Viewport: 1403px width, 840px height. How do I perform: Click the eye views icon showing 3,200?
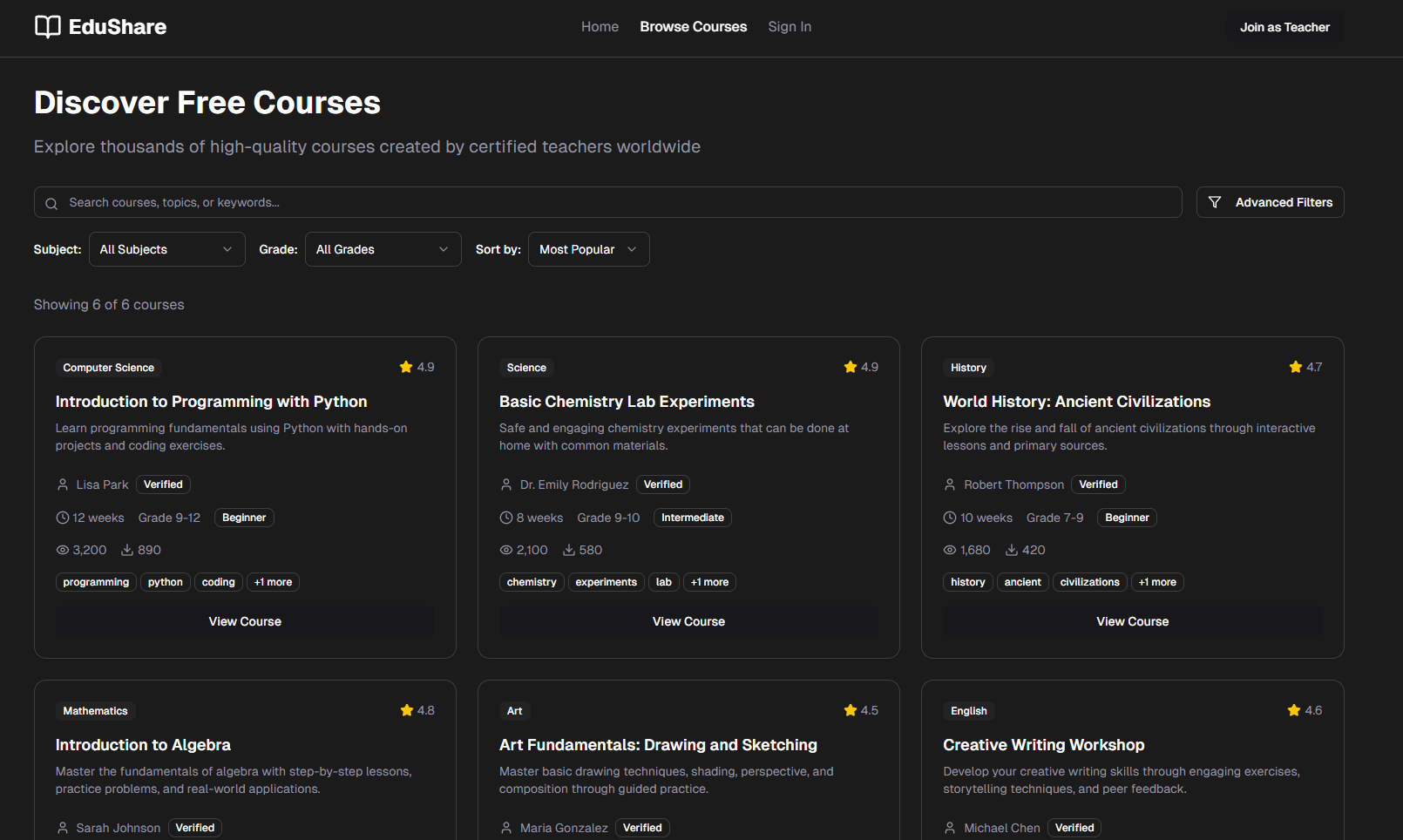(x=63, y=550)
